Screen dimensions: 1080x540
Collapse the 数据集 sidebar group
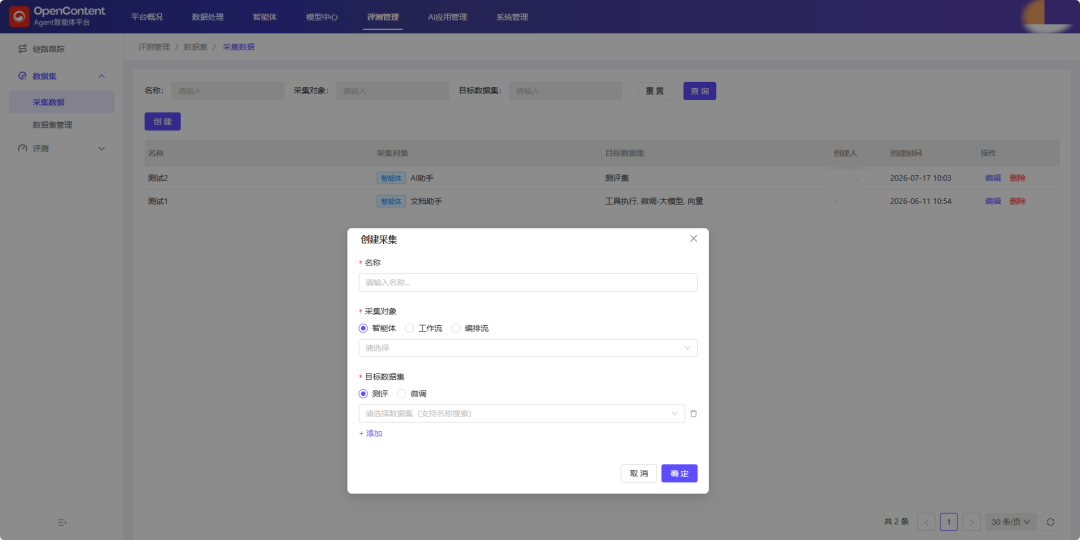coord(101,76)
